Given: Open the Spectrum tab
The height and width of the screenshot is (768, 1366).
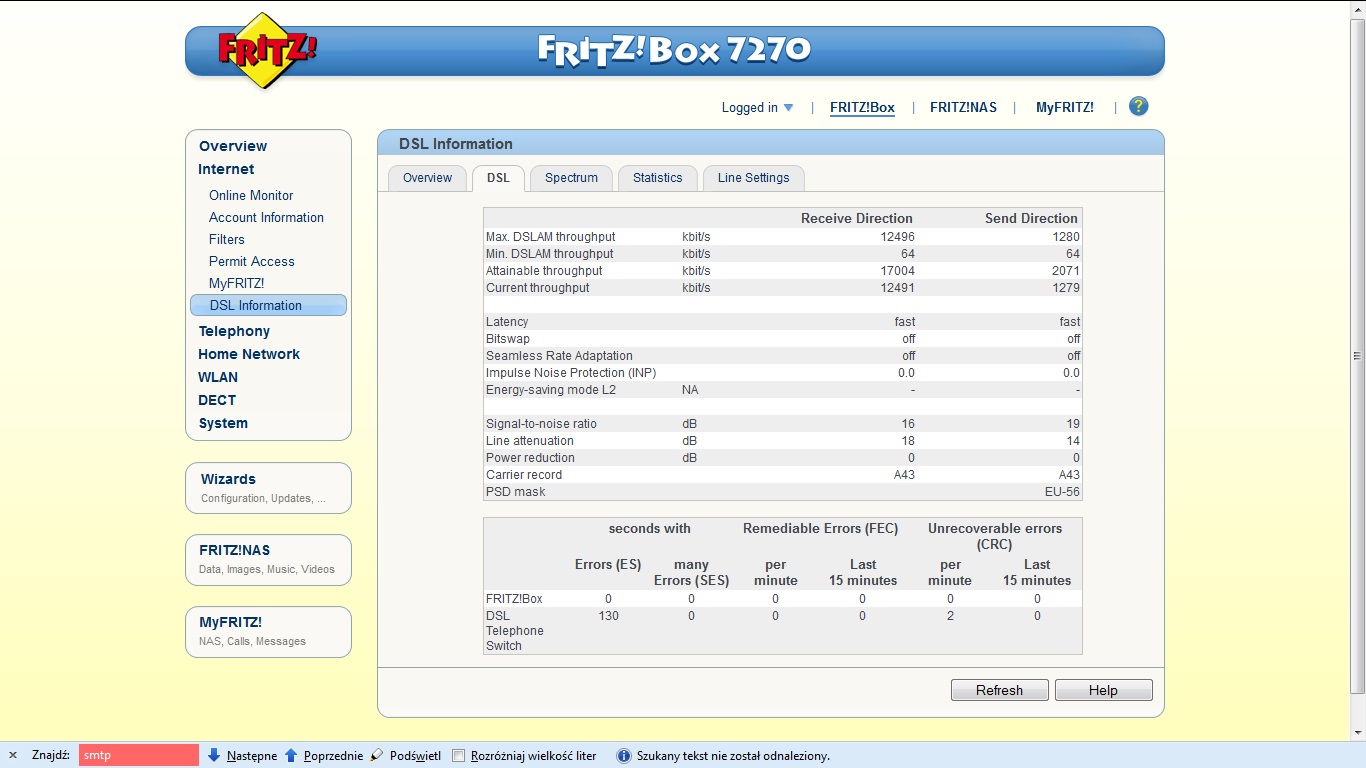Looking at the screenshot, I should [571, 178].
